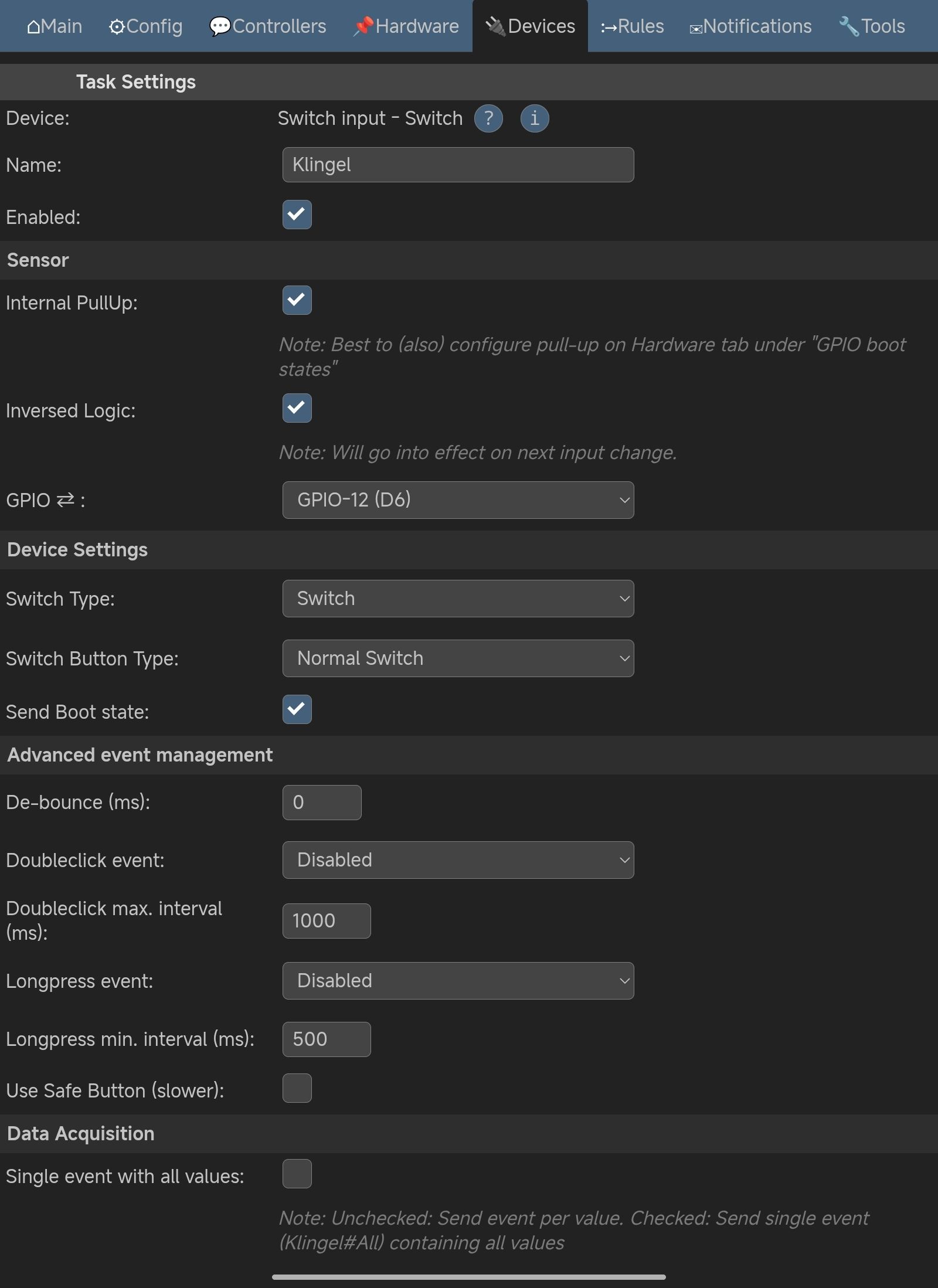Open the GPIO-12 (D6) dropdown
This screenshot has height=1288, width=938.
coord(458,500)
